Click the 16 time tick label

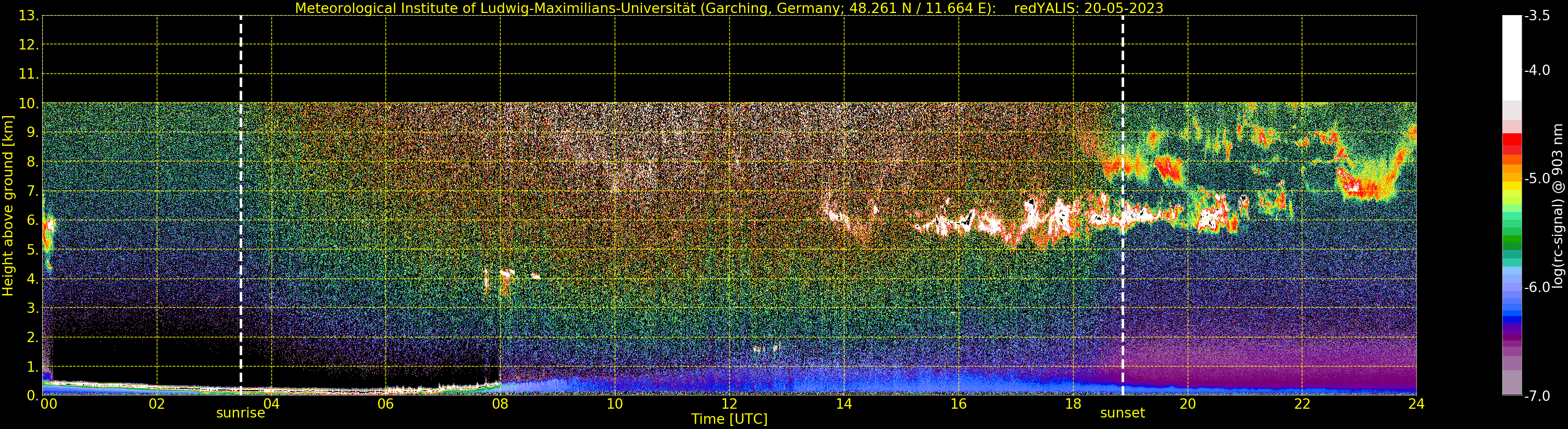coord(958,403)
